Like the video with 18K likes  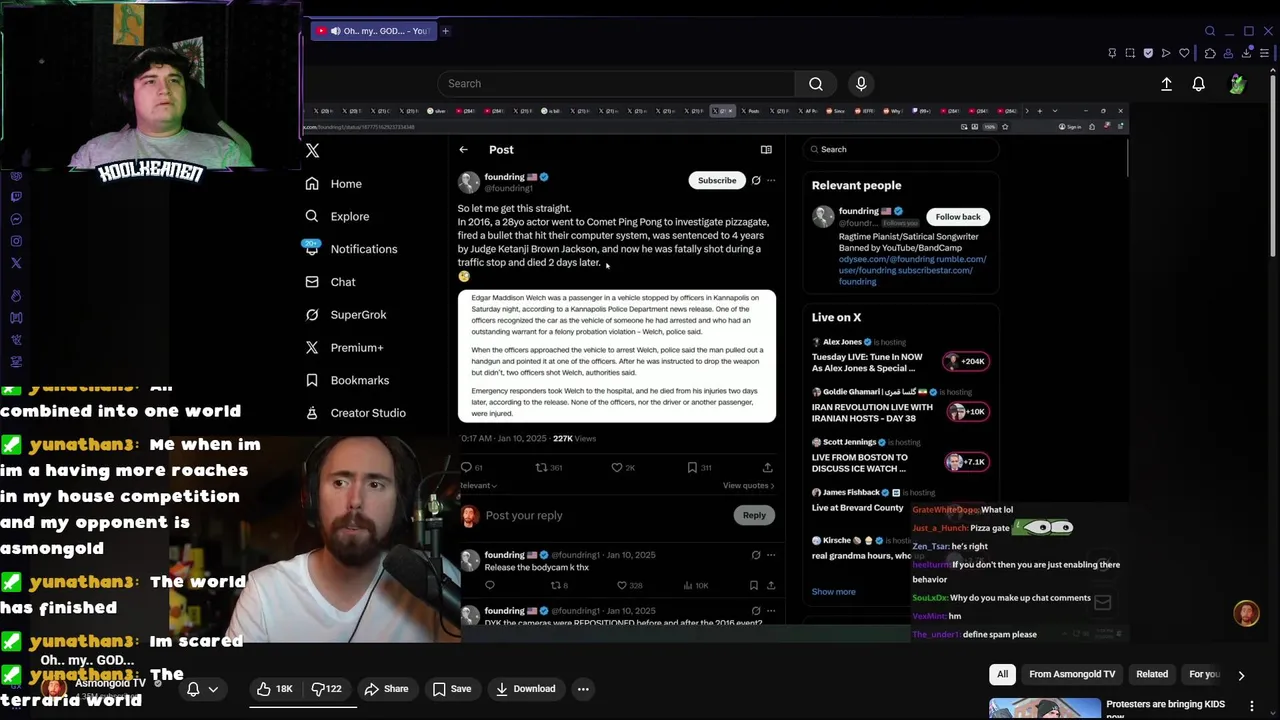(274, 689)
